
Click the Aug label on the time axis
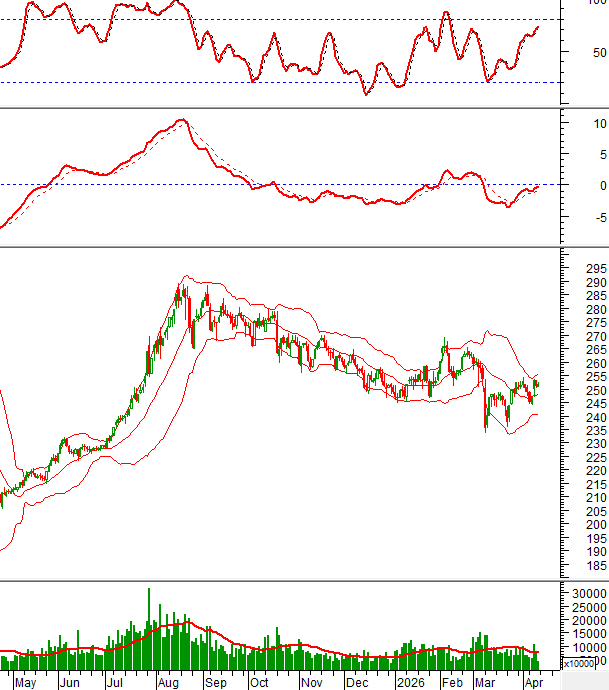coord(166,683)
